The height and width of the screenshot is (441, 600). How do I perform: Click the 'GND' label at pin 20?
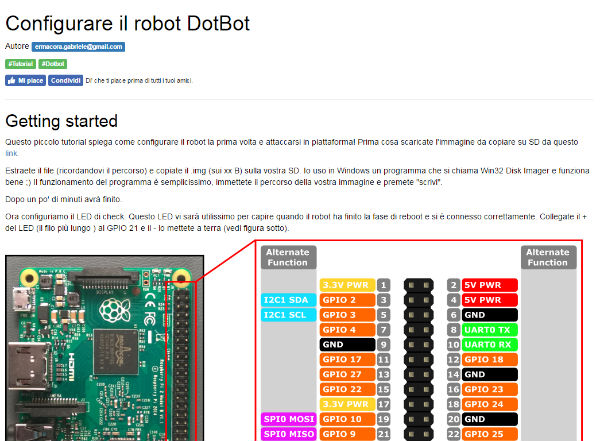pos(490,419)
